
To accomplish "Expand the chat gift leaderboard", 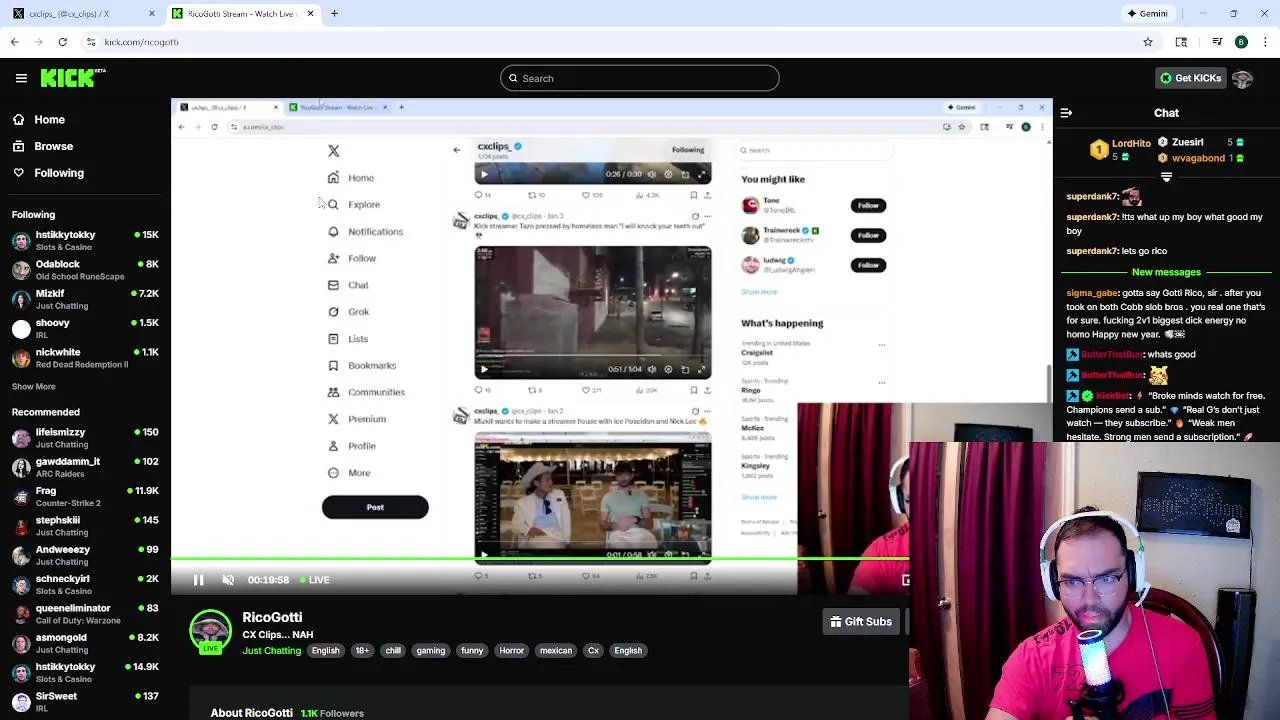I will click(x=1166, y=177).
